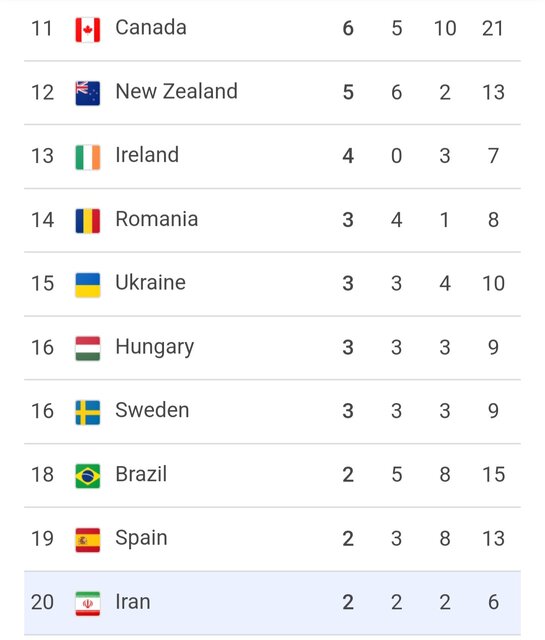Click Sweden's country name
Viewport: 545px width, 640px height.
coord(152,410)
